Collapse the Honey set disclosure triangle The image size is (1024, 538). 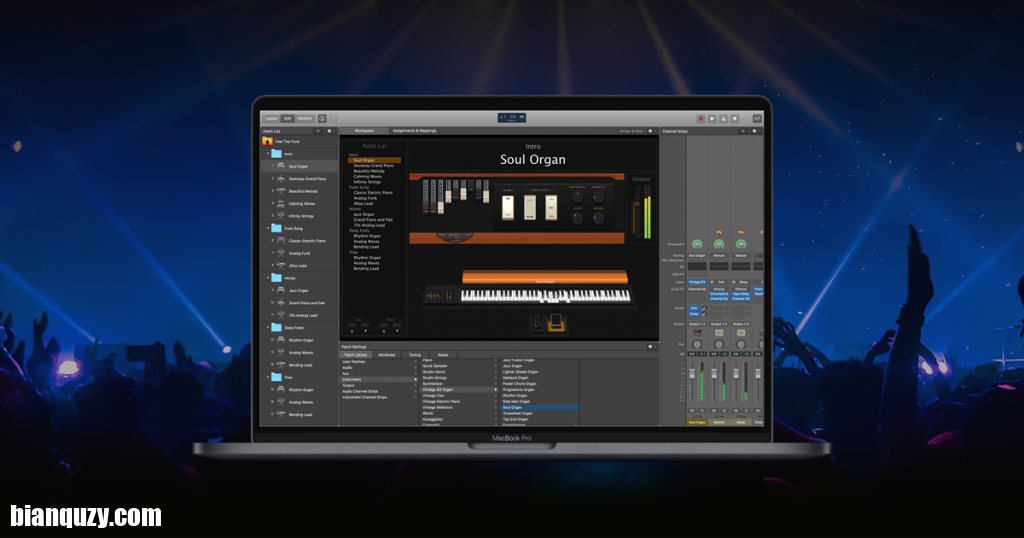point(268,277)
